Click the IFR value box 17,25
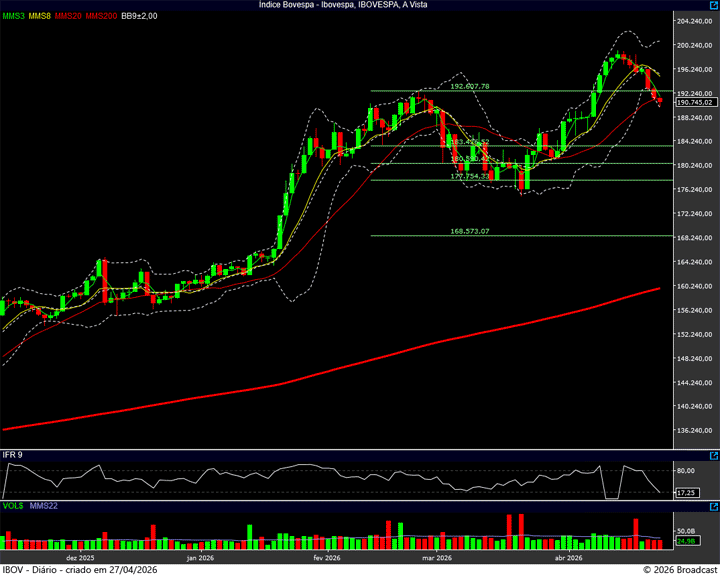Image resolution: width=720 pixels, height=575 pixels. pyautogui.click(x=686, y=493)
